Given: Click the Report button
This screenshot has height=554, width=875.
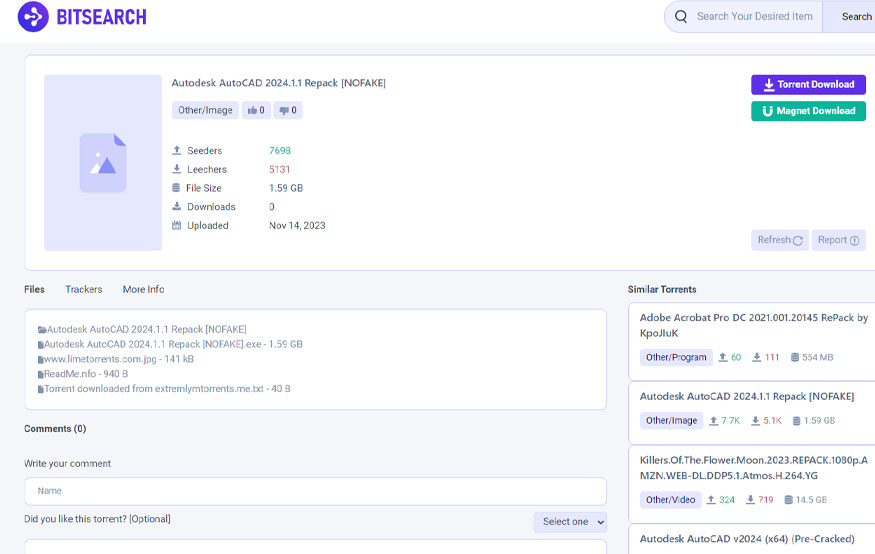Looking at the screenshot, I should point(838,240).
